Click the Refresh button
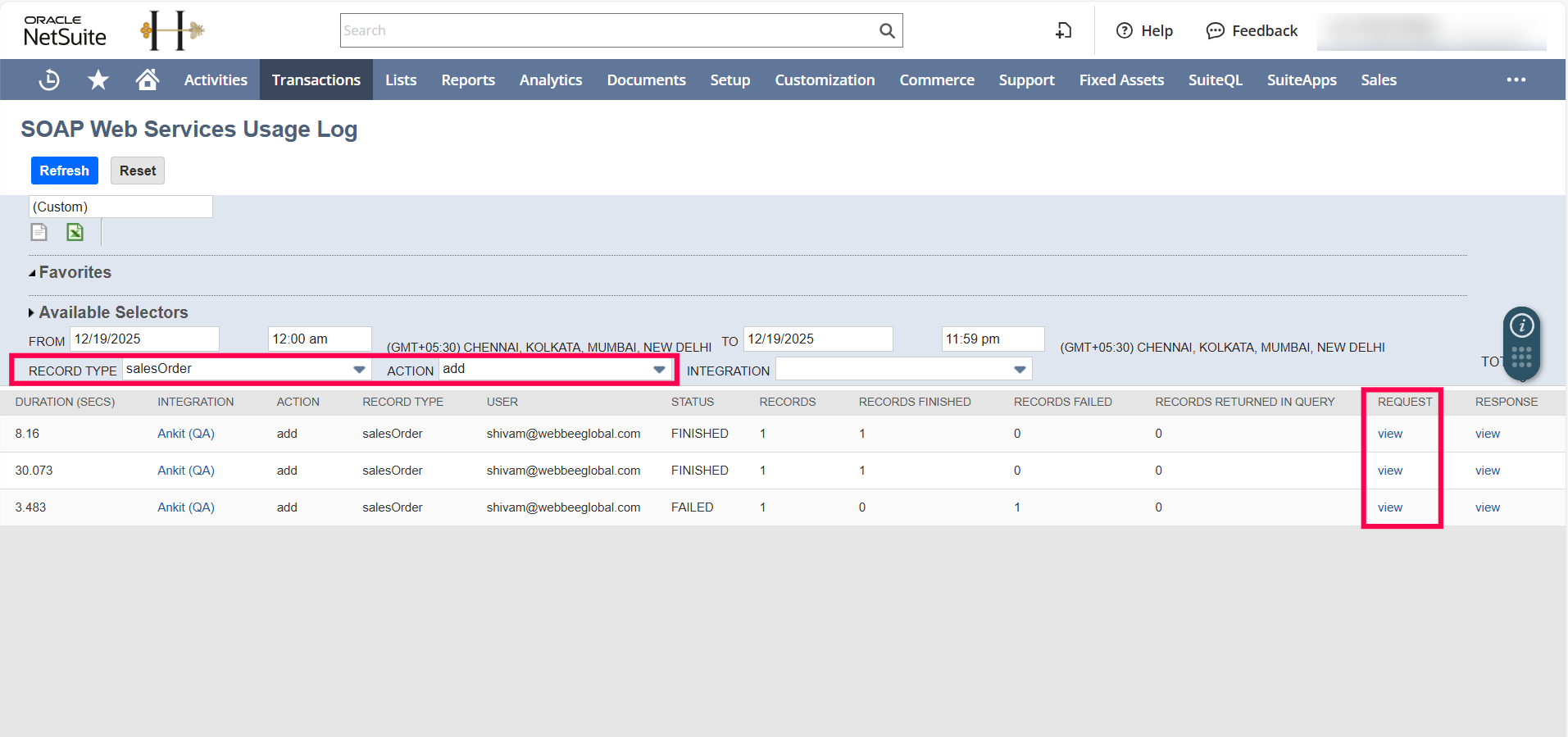Image resolution: width=1568 pixels, height=737 pixels. click(65, 171)
